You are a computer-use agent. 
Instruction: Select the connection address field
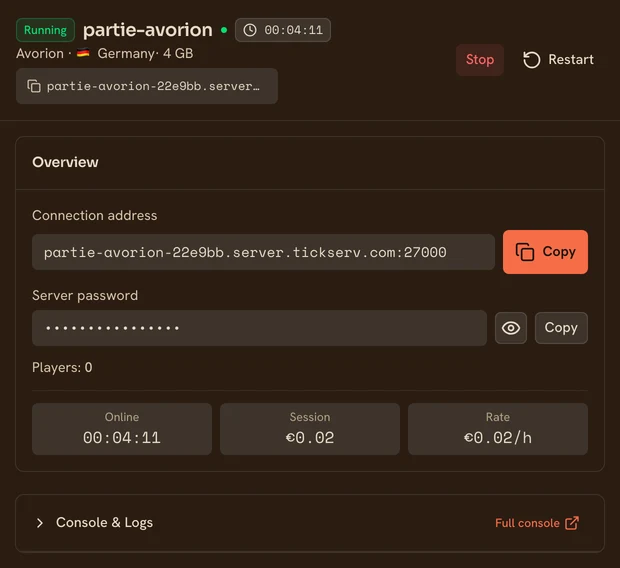(263, 252)
